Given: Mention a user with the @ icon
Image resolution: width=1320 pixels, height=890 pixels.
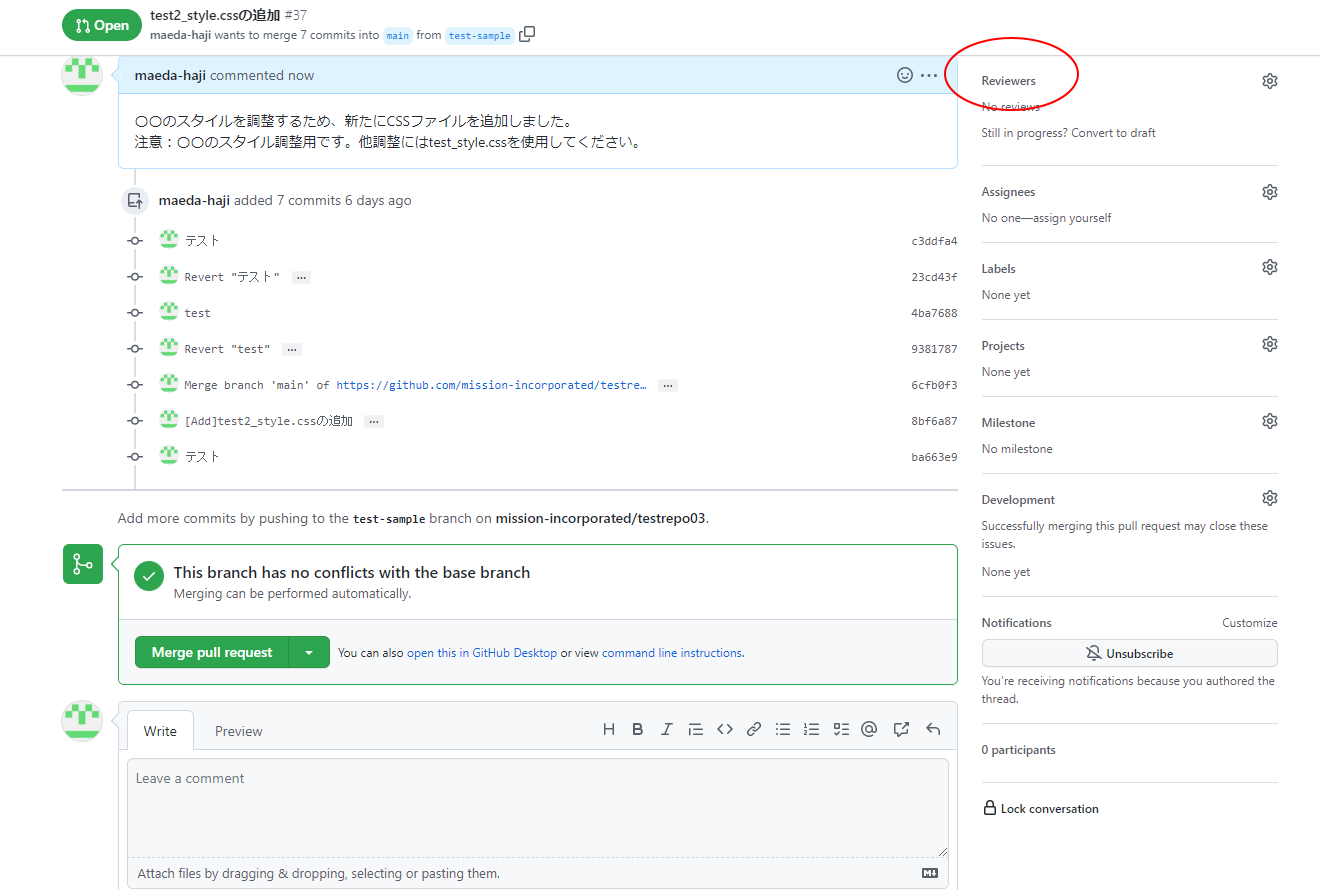Looking at the screenshot, I should click(x=869, y=730).
